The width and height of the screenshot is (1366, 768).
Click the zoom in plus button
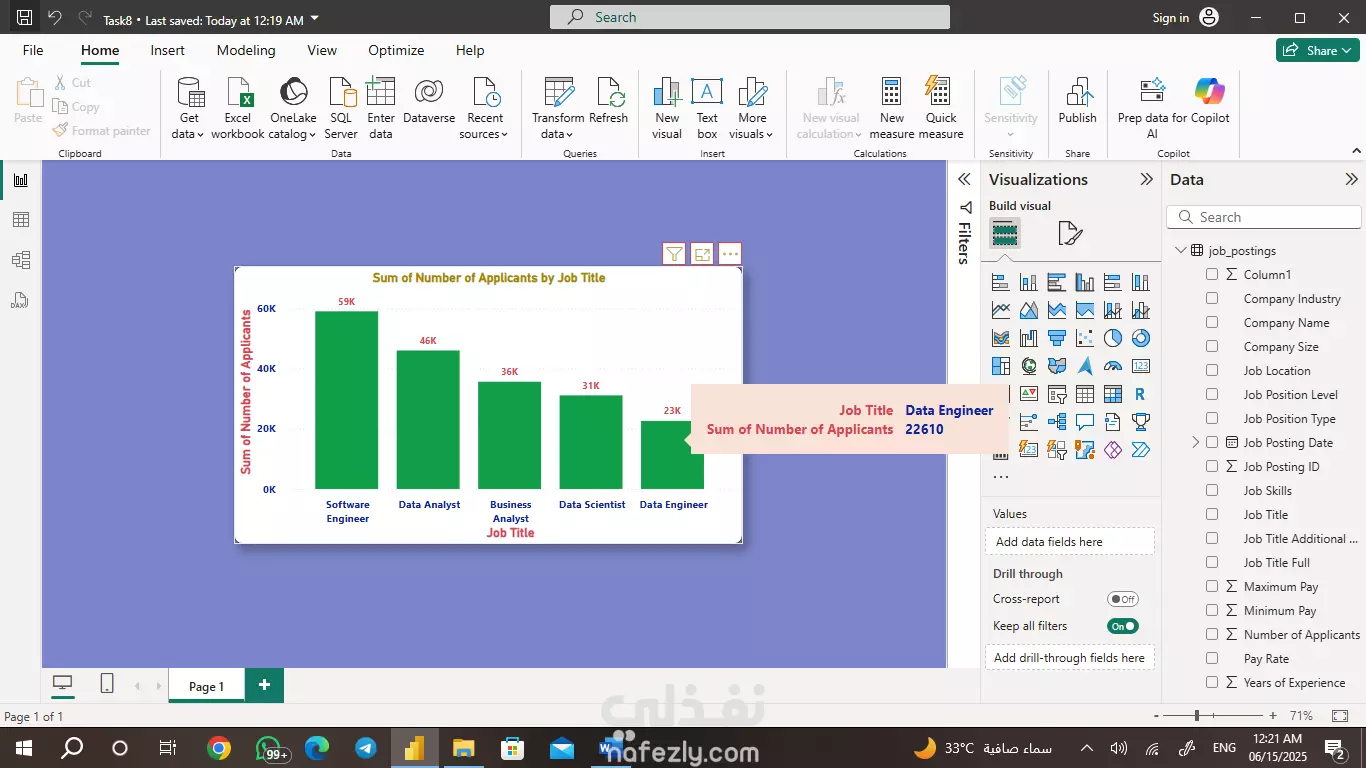1272,716
